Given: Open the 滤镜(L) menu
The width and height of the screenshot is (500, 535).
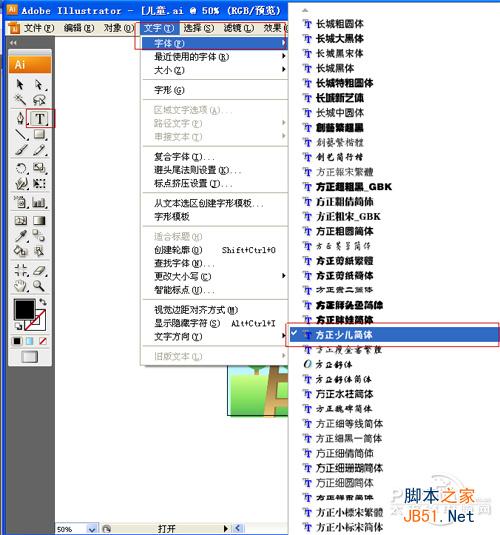Looking at the screenshot, I should (x=239, y=28).
